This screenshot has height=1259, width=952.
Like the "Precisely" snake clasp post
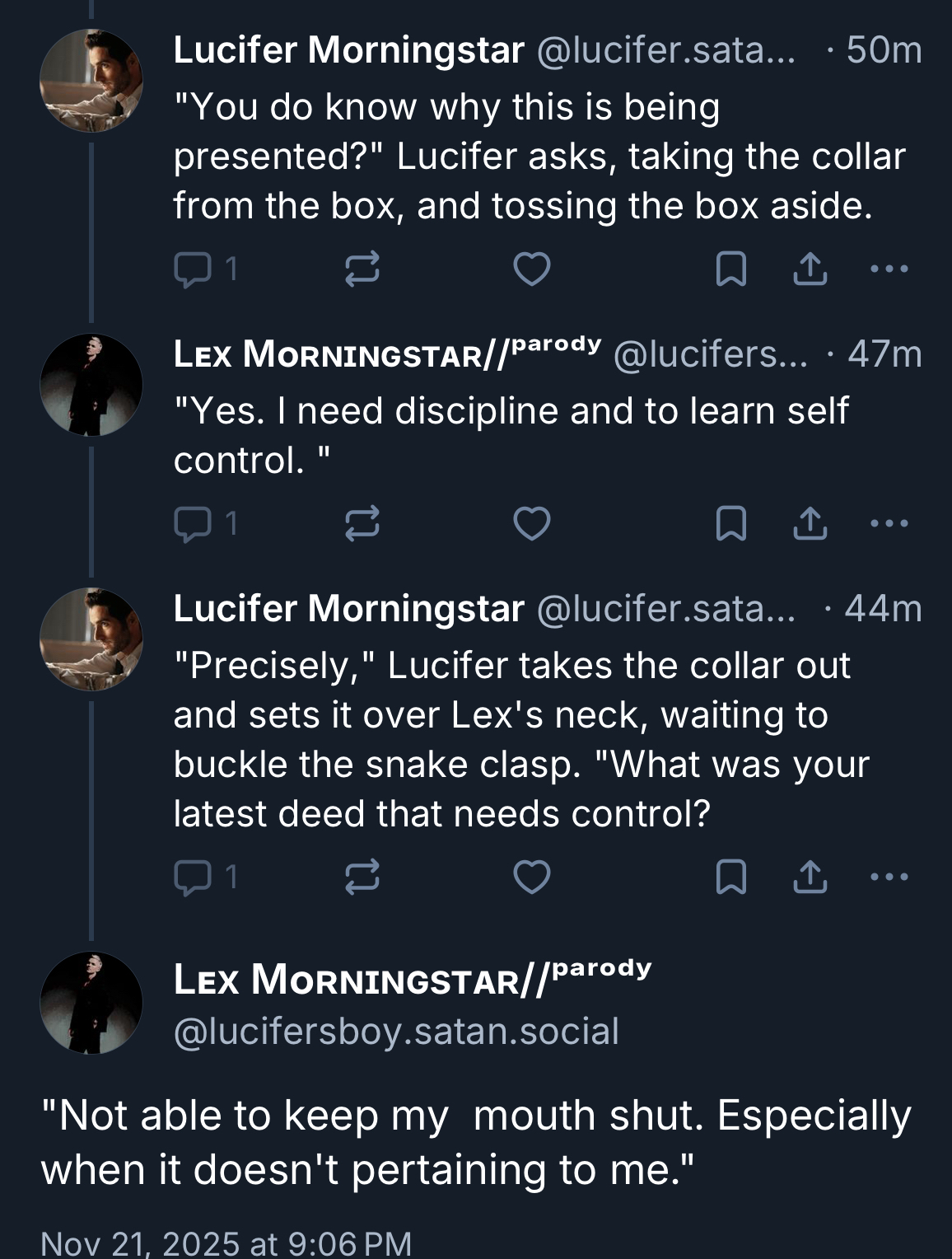pyautogui.click(x=531, y=877)
